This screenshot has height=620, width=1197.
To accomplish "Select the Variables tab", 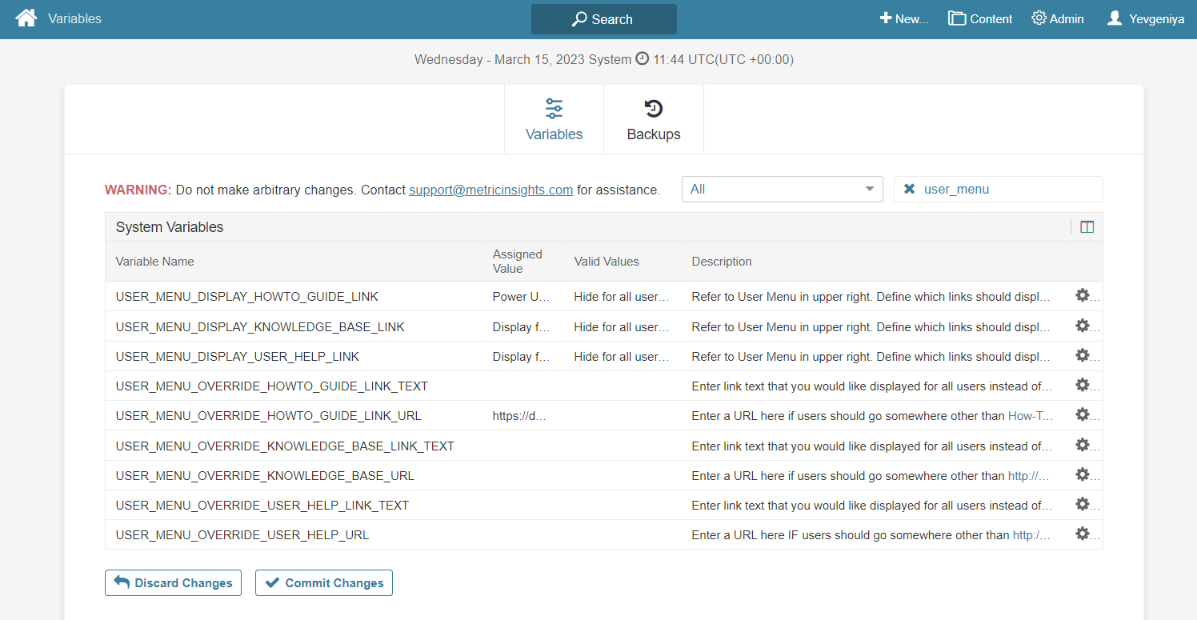I will tap(554, 120).
